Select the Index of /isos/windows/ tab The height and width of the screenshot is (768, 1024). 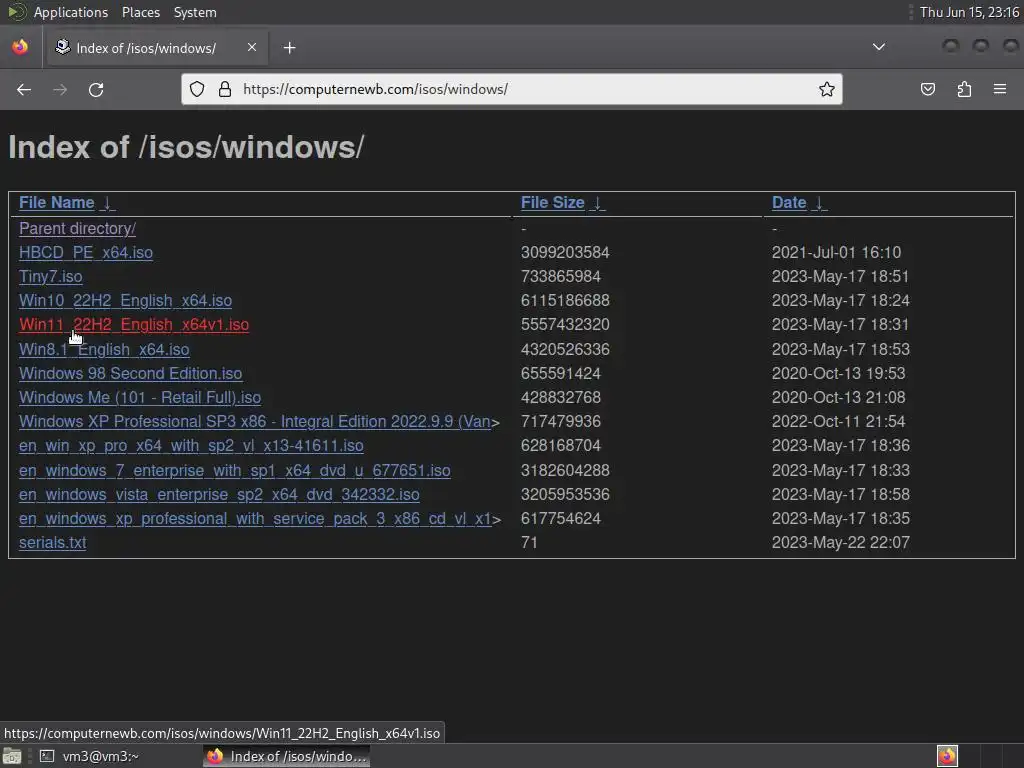point(155,48)
